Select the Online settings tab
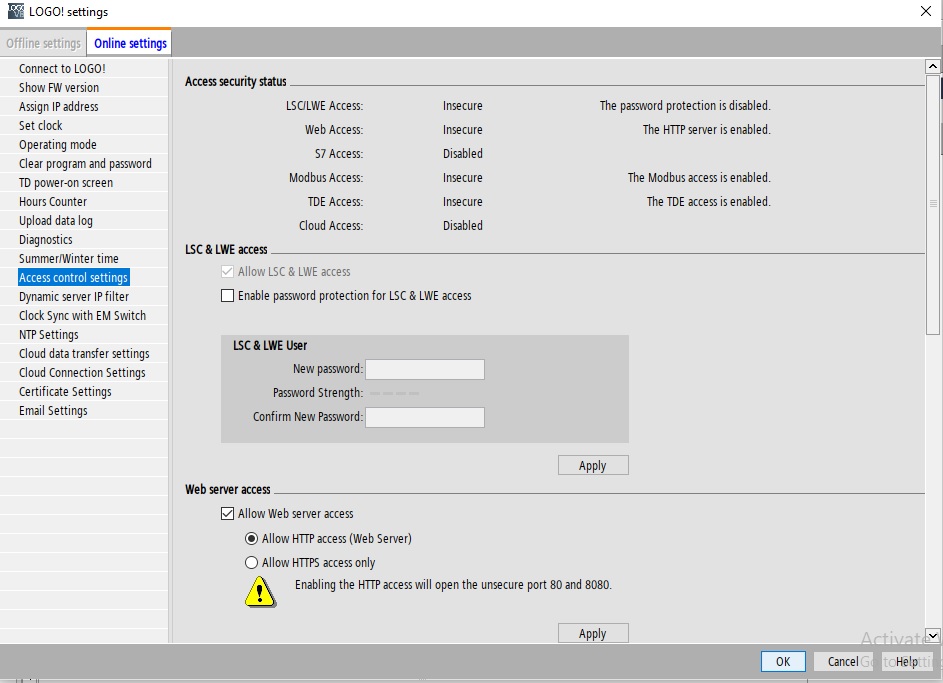 pyautogui.click(x=130, y=43)
